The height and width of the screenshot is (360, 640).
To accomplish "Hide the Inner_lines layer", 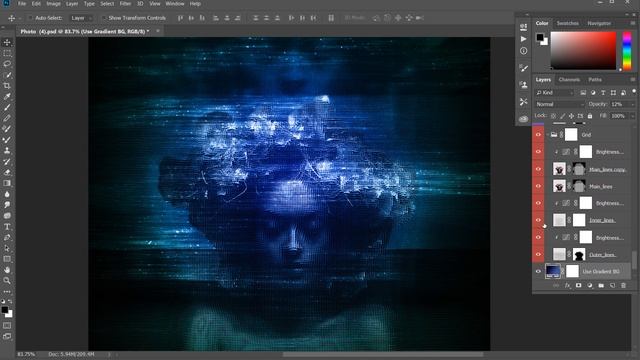I will pos(538,220).
